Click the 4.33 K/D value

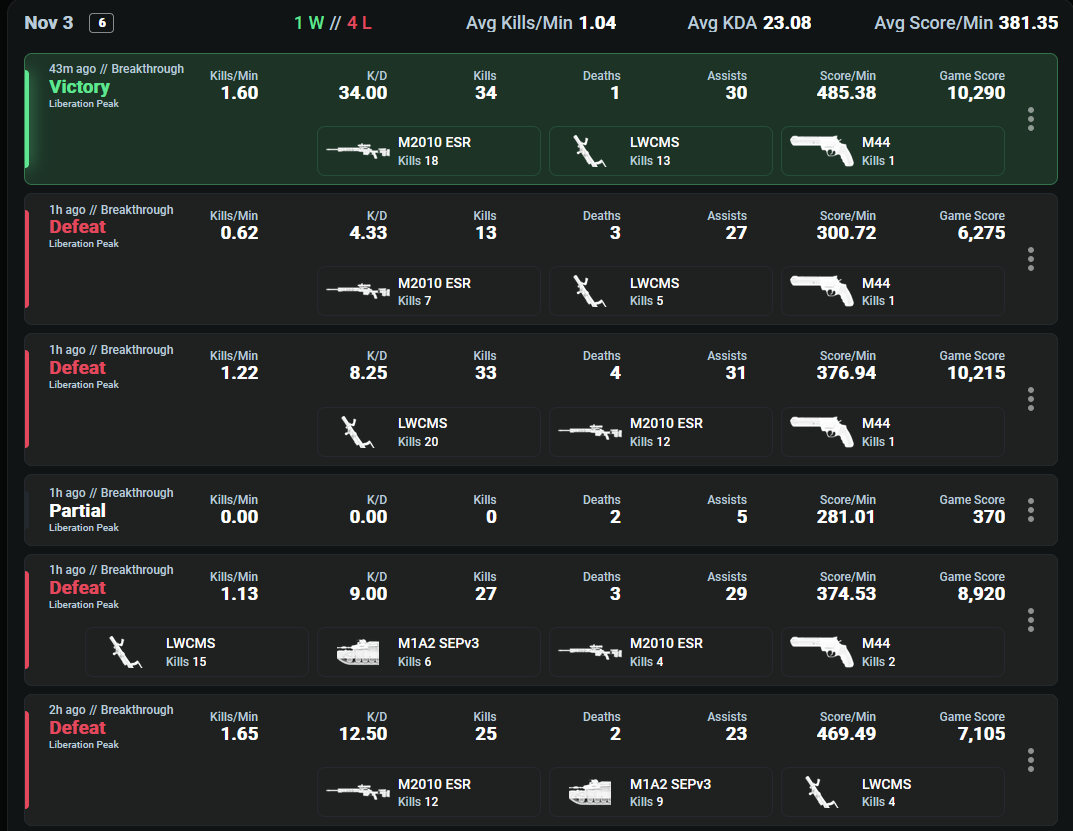(x=368, y=233)
